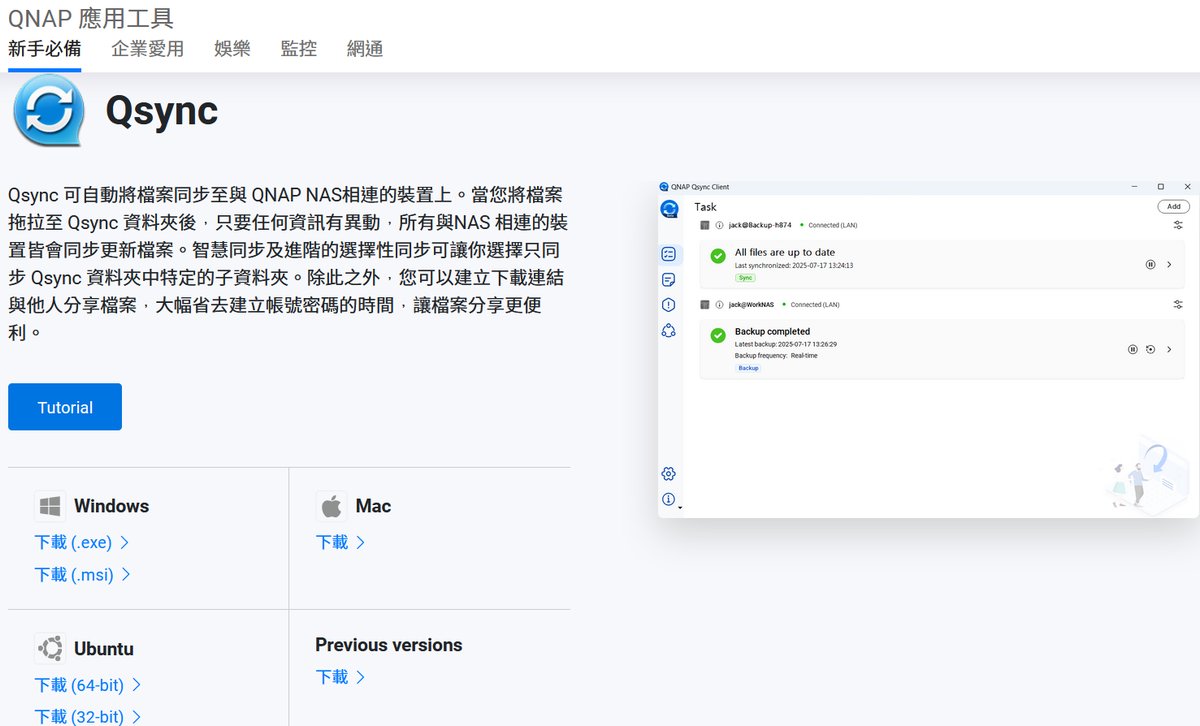1200x726 pixels.
Task: Pause the Sync task
Action: 1151,265
